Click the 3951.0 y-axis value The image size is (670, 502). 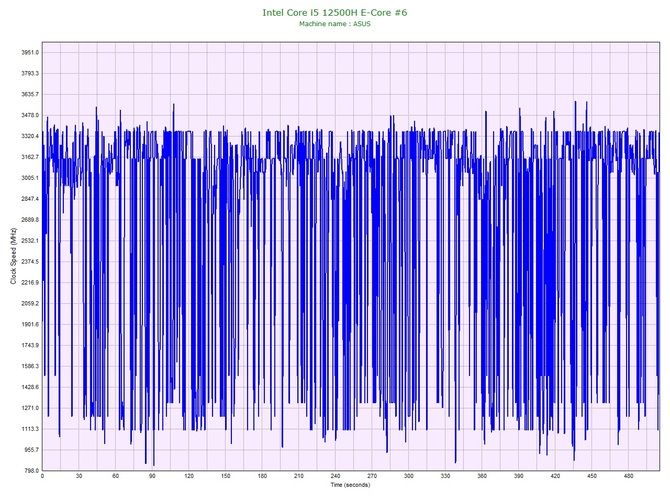pos(30,53)
